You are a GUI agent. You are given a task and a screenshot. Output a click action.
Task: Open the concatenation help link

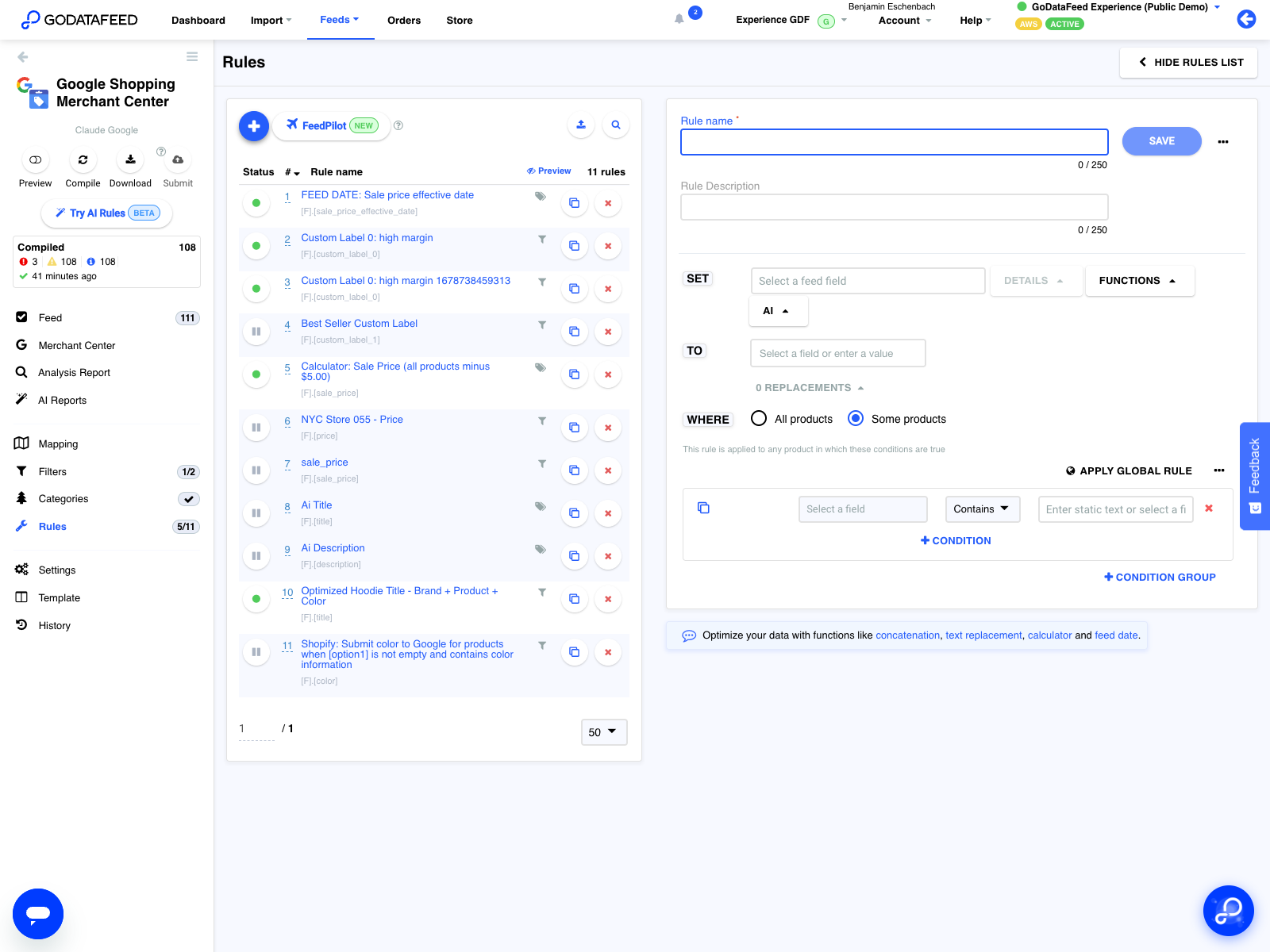click(x=907, y=635)
